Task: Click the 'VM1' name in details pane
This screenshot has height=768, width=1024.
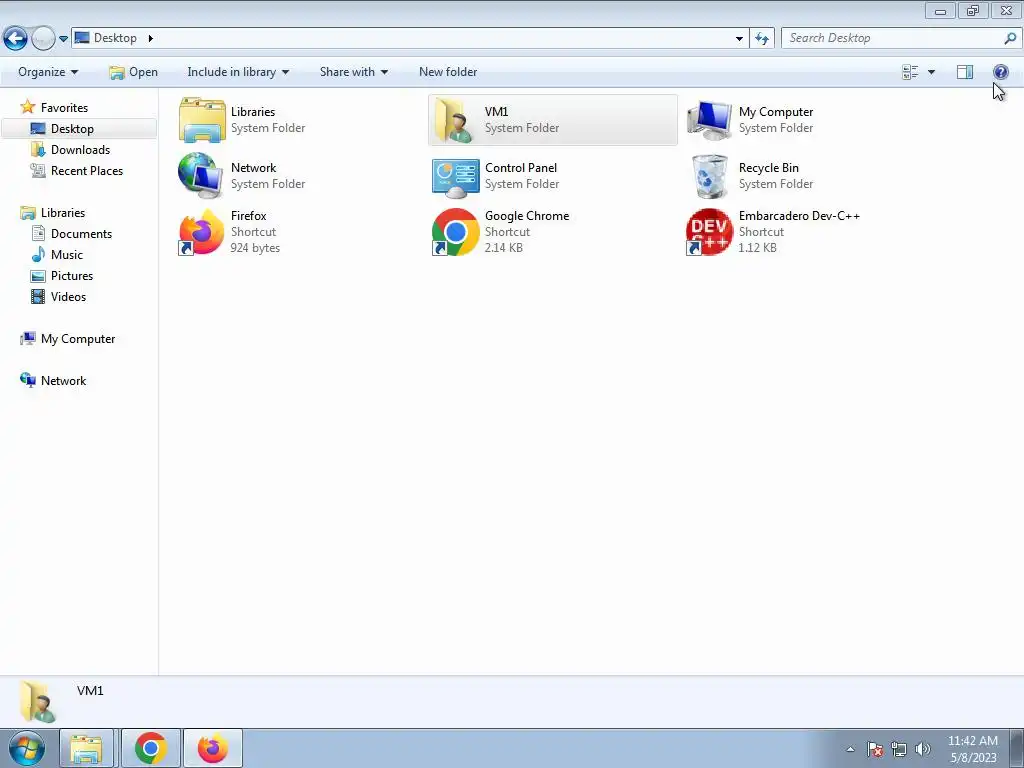Action: 90,690
